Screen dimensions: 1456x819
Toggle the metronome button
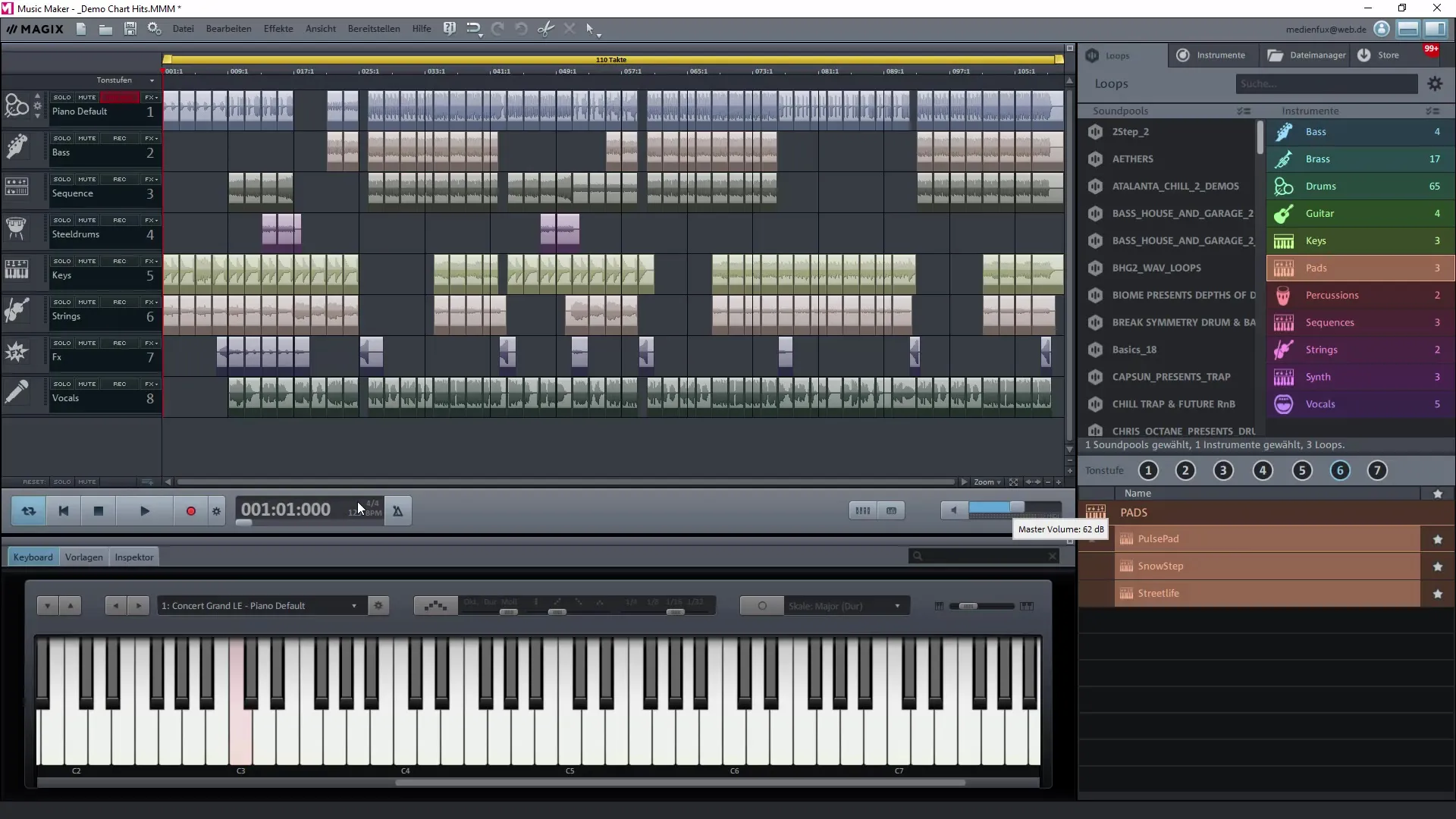(397, 511)
